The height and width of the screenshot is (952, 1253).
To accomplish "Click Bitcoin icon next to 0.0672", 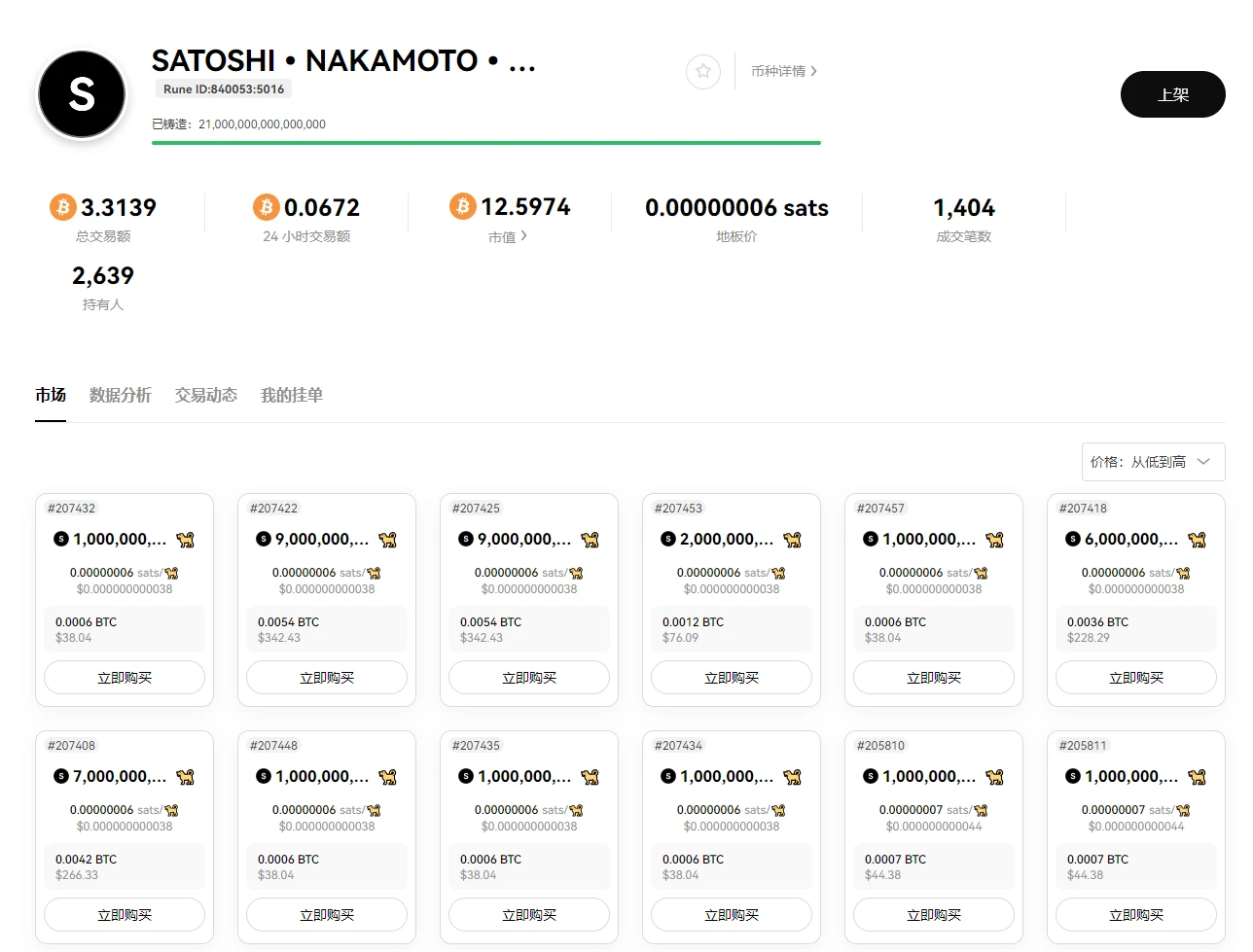I will pos(266,207).
